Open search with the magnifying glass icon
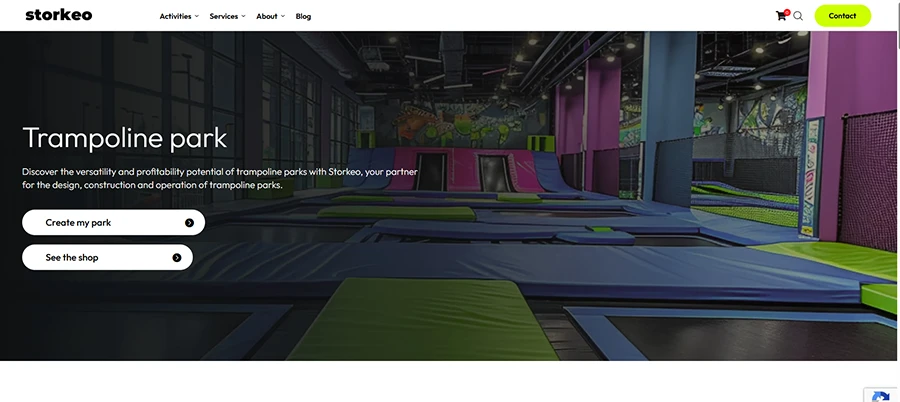 pyautogui.click(x=798, y=16)
